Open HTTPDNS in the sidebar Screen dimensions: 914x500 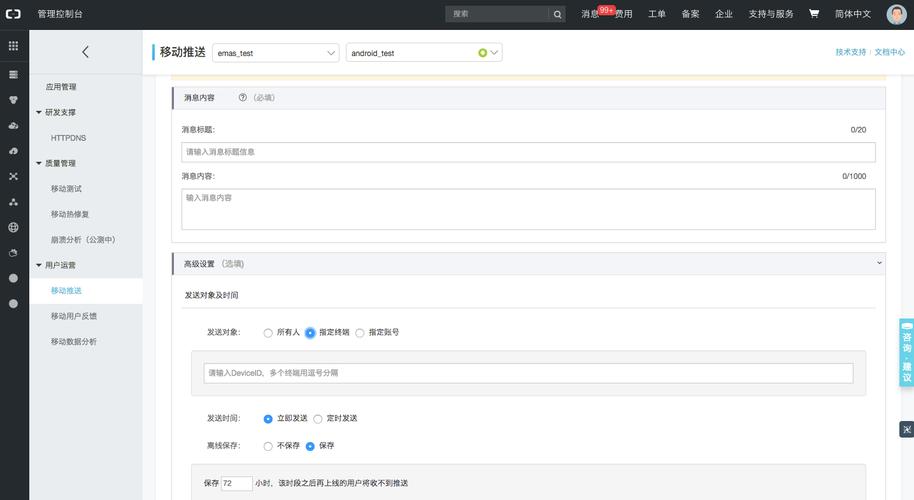(68, 138)
